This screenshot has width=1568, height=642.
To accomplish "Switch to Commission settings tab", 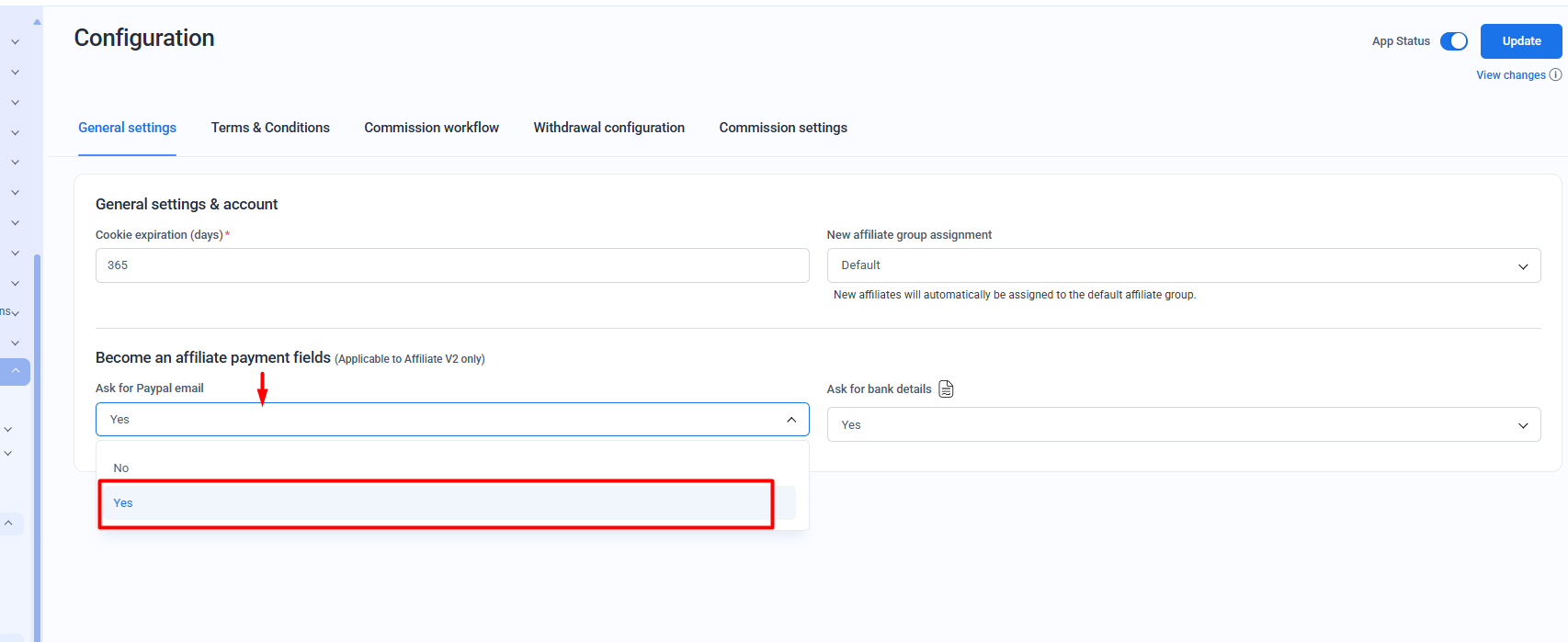I will [783, 128].
